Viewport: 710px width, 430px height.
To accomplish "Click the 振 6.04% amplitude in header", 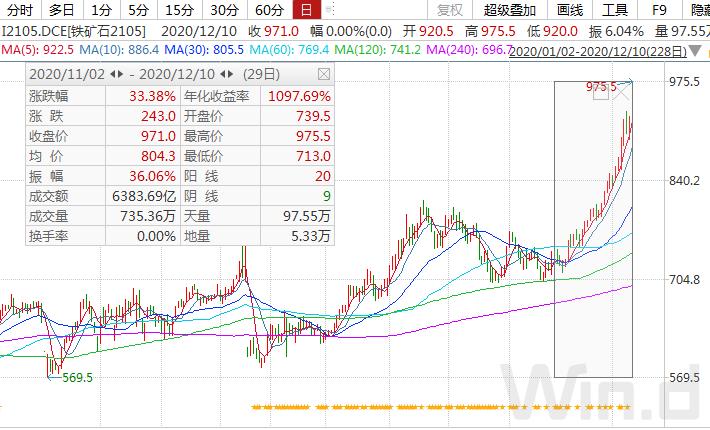I will pyautogui.click(x=616, y=31).
